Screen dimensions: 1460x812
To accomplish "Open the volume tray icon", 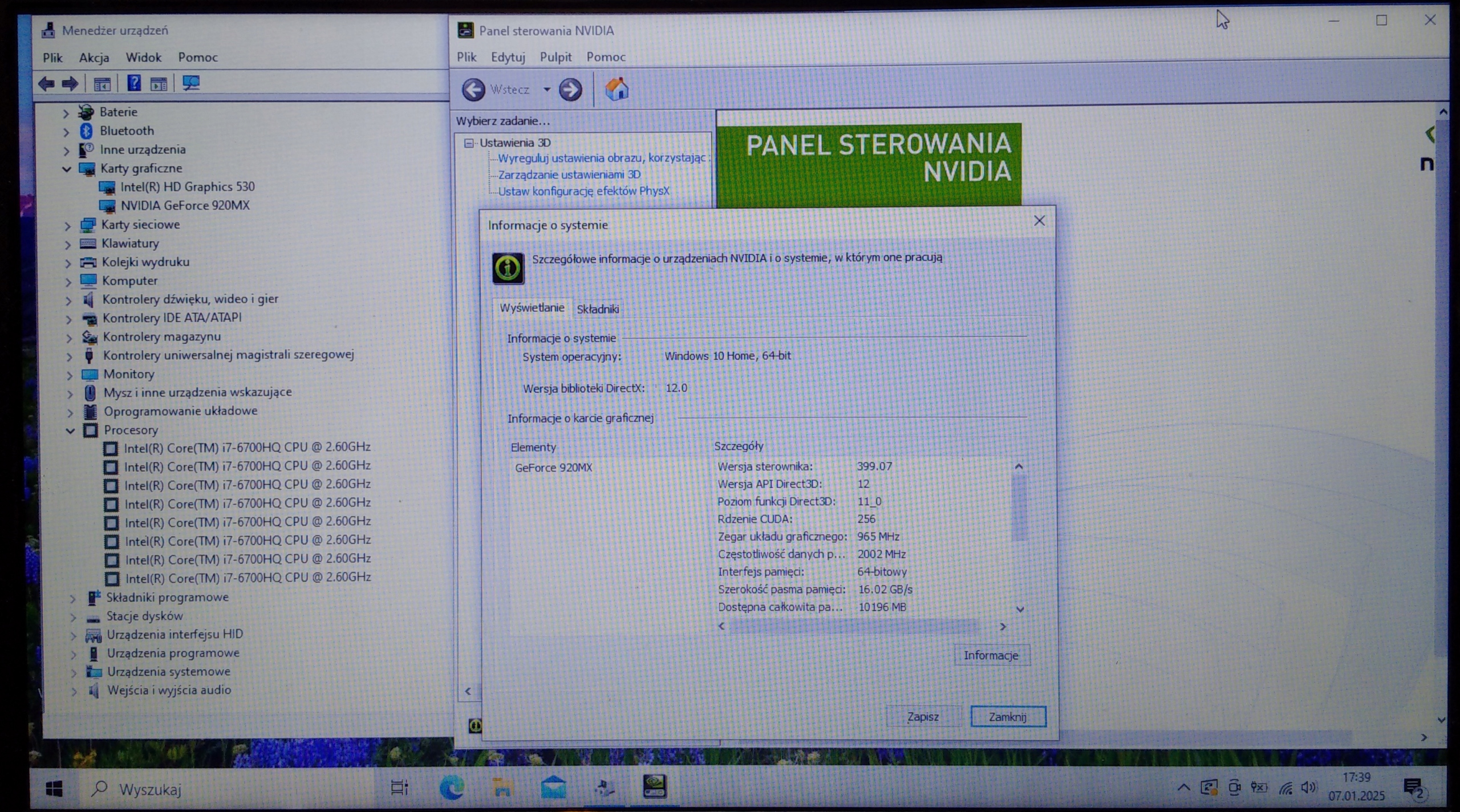I will 1308,788.
